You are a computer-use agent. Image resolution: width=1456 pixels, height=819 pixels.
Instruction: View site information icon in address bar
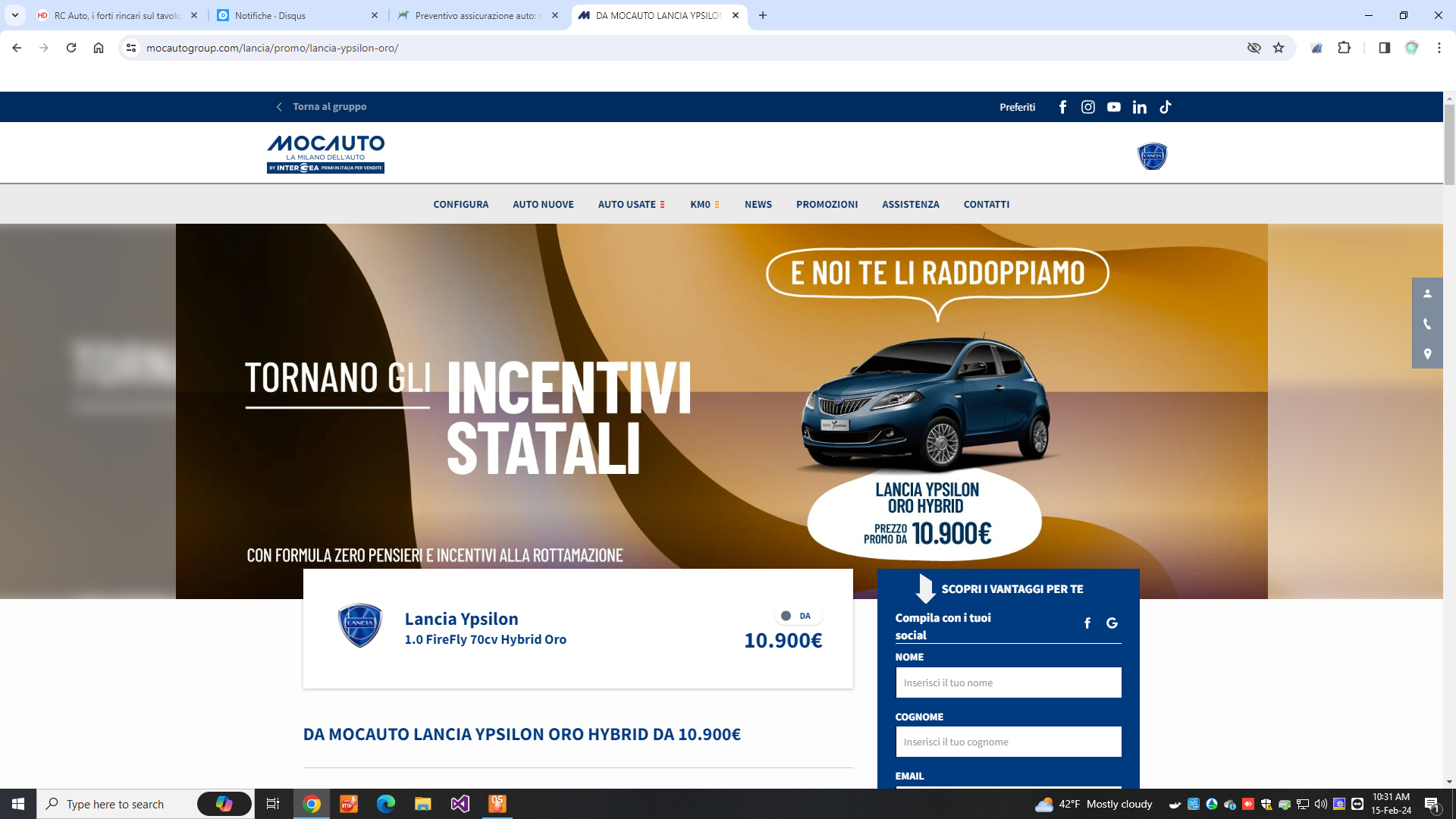point(131,48)
